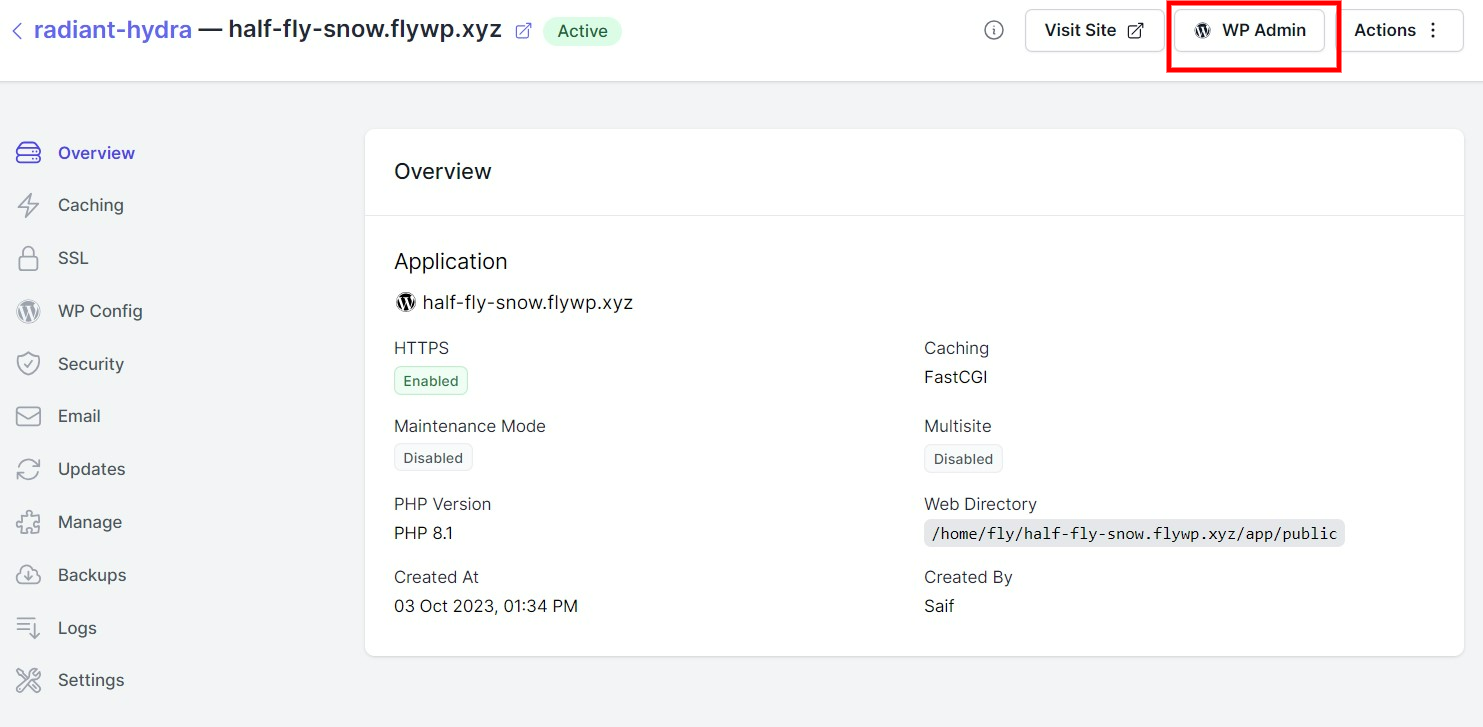Click the Active status badge
Screen dimensions: 1483x727
click(x=582, y=31)
